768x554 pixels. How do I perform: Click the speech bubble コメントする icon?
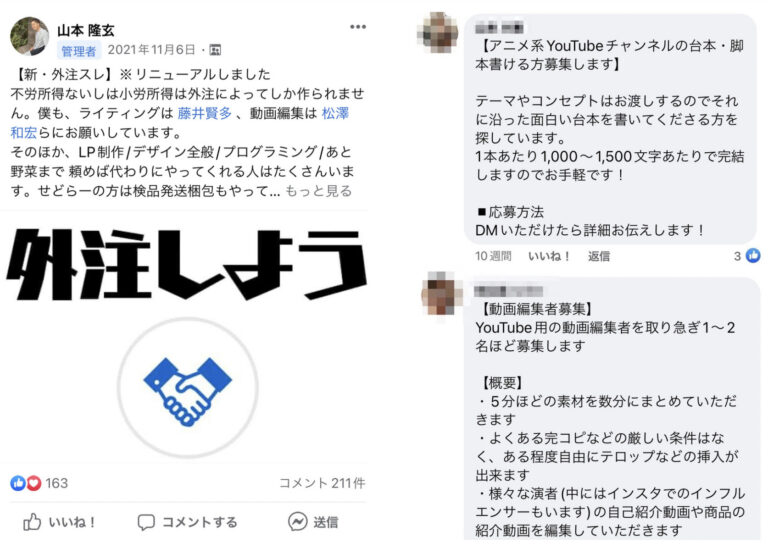pyautogui.click(x=146, y=522)
